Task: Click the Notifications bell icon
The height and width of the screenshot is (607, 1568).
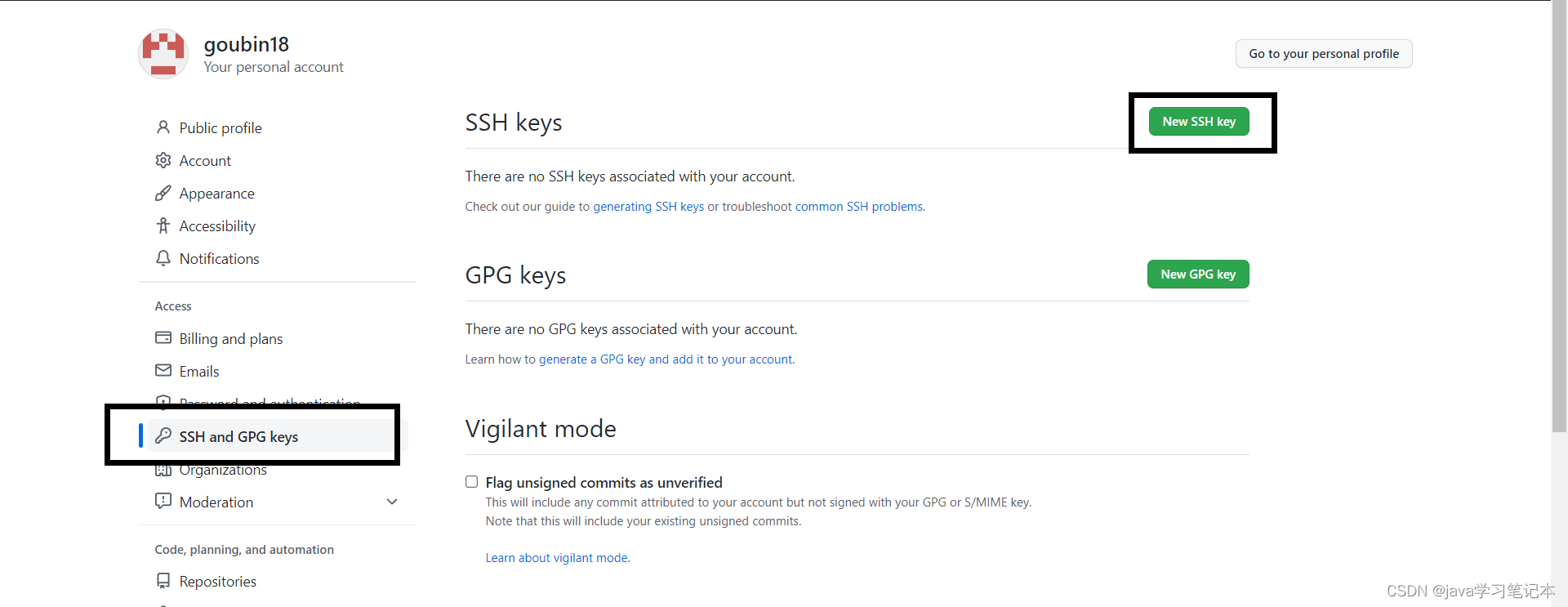Action: 163,258
